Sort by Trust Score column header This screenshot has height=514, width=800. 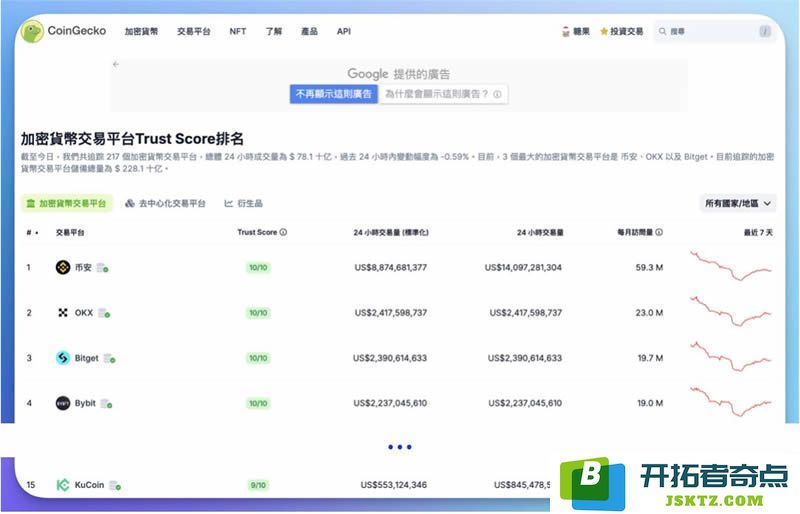257,232
